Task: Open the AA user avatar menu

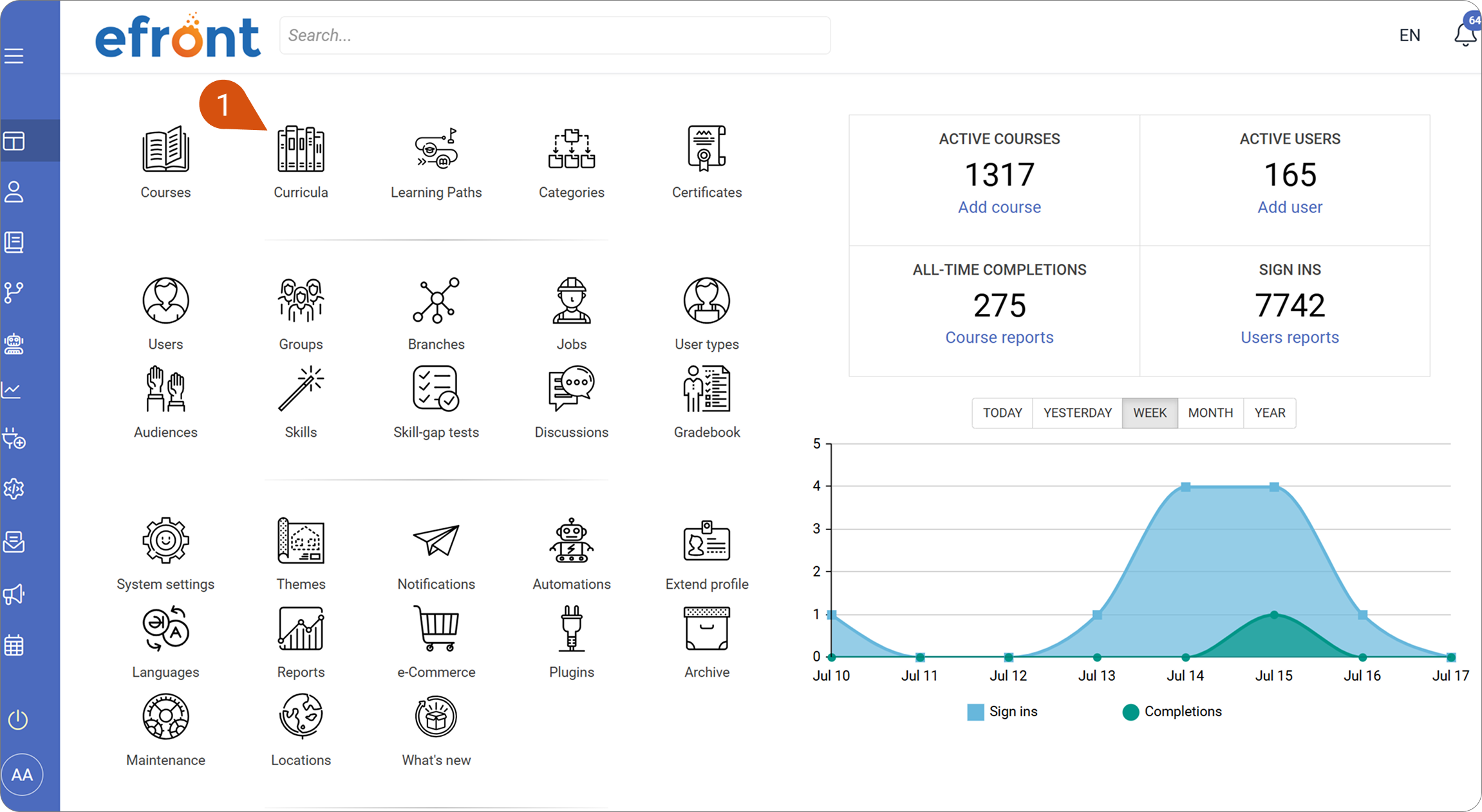Action: pos(22,774)
